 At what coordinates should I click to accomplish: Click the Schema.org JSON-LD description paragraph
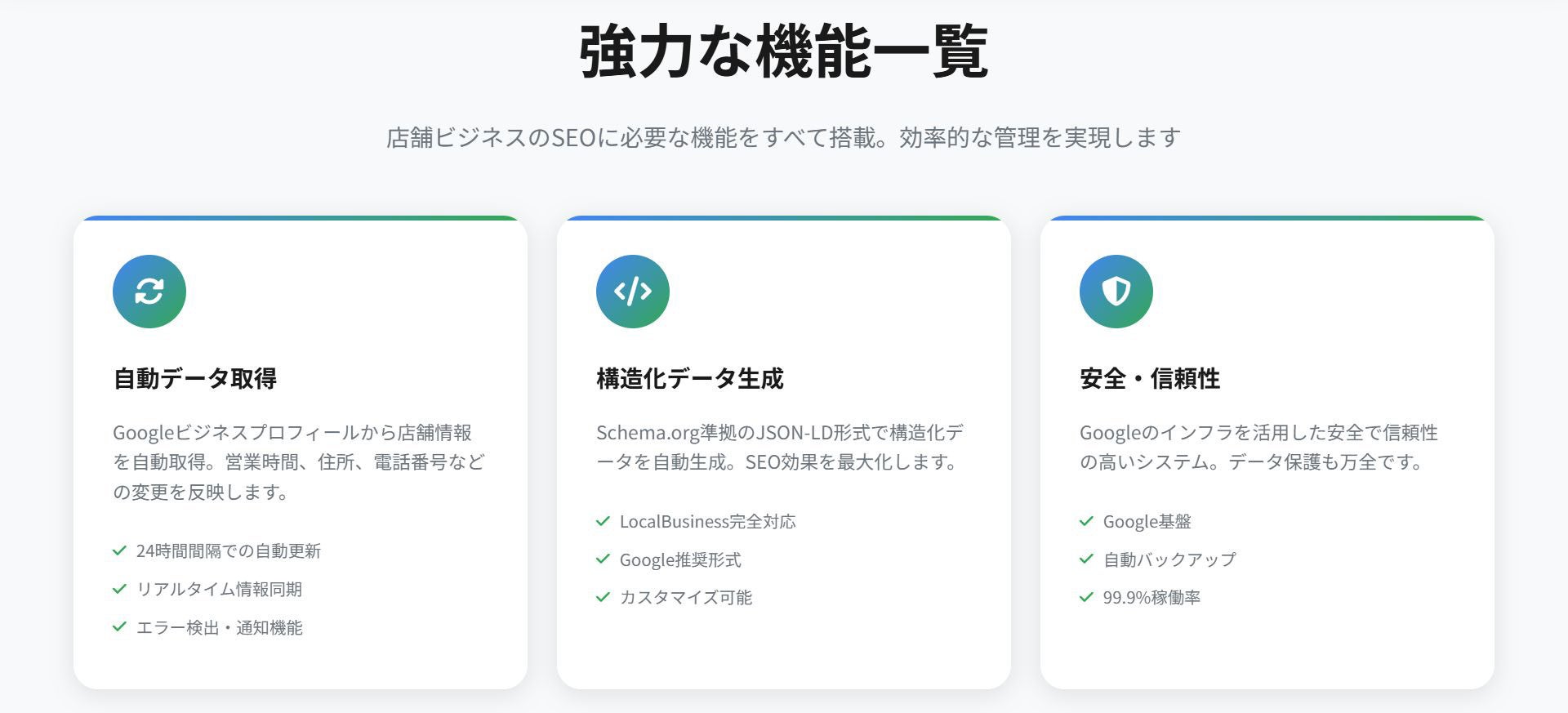click(x=779, y=447)
